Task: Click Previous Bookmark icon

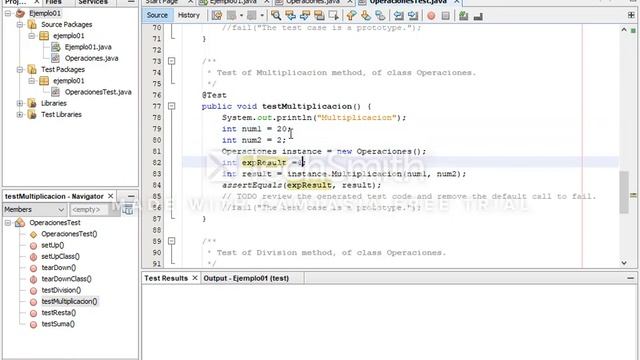Action: [351, 16]
